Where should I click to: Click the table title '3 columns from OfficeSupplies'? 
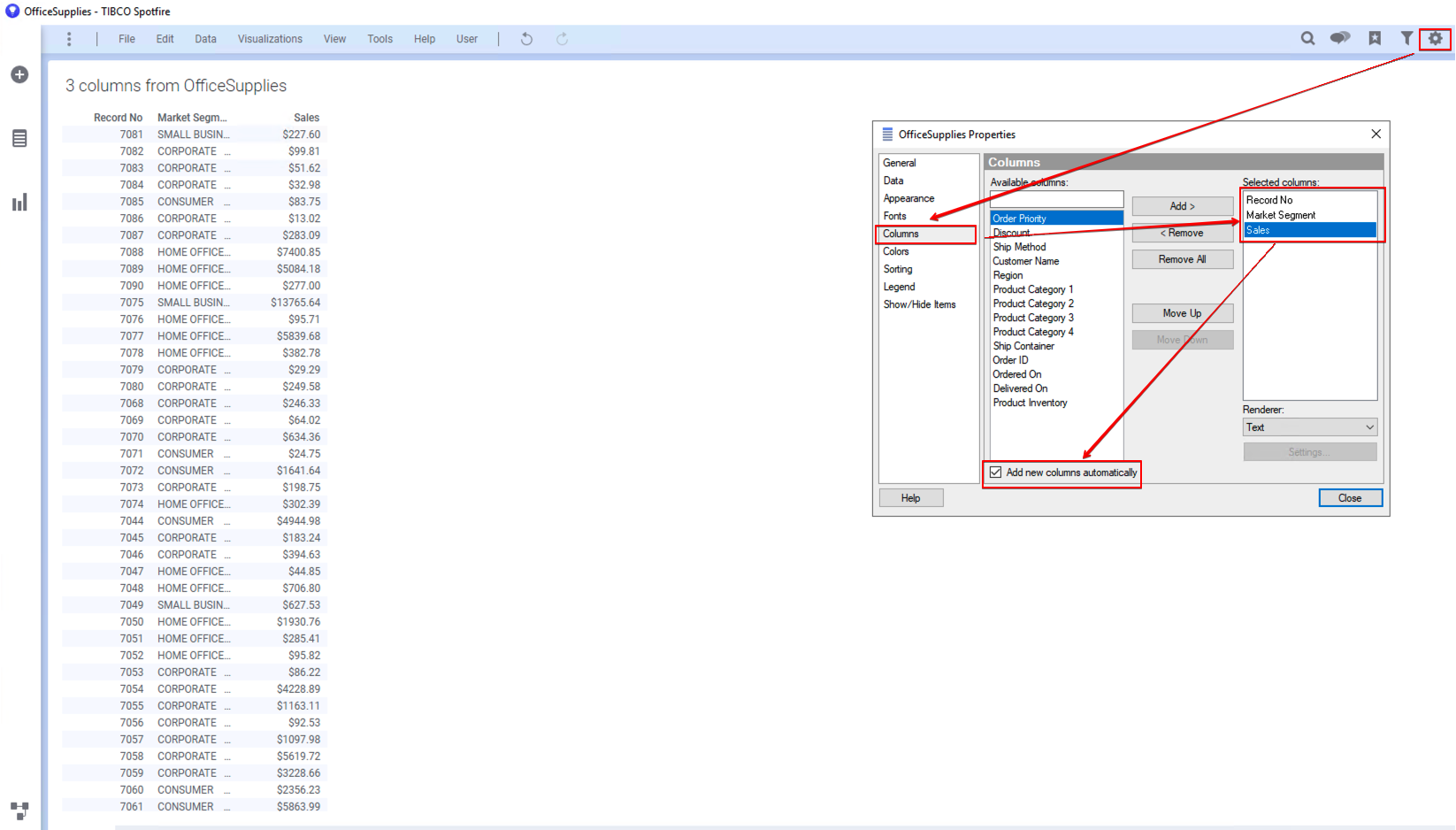[176, 86]
